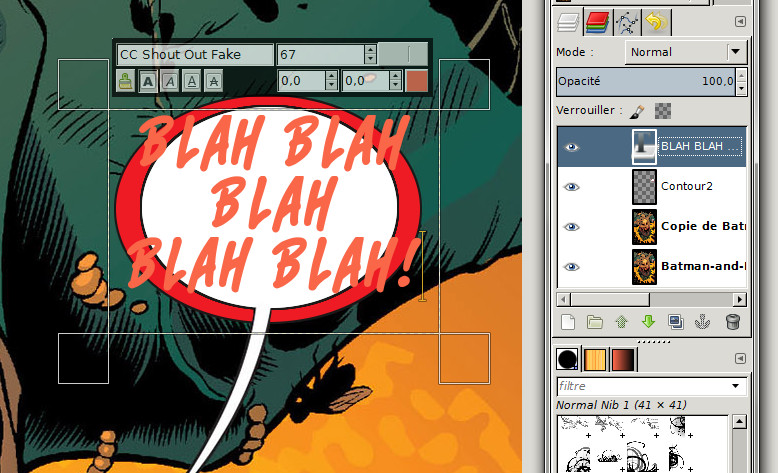Select the Batman-and layer name
Image resolution: width=778 pixels, height=473 pixels.
pos(703,266)
